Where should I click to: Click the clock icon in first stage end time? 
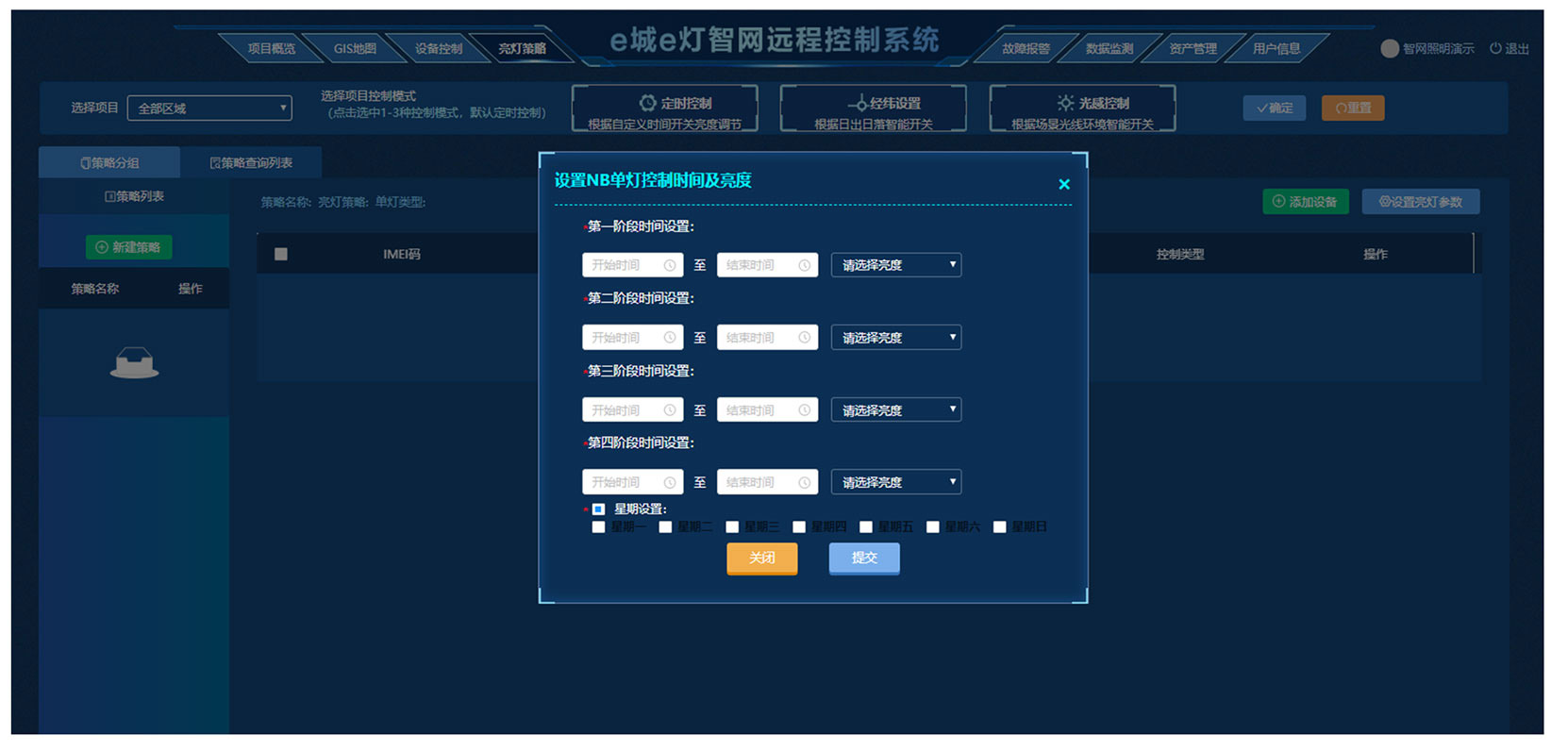point(805,265)
